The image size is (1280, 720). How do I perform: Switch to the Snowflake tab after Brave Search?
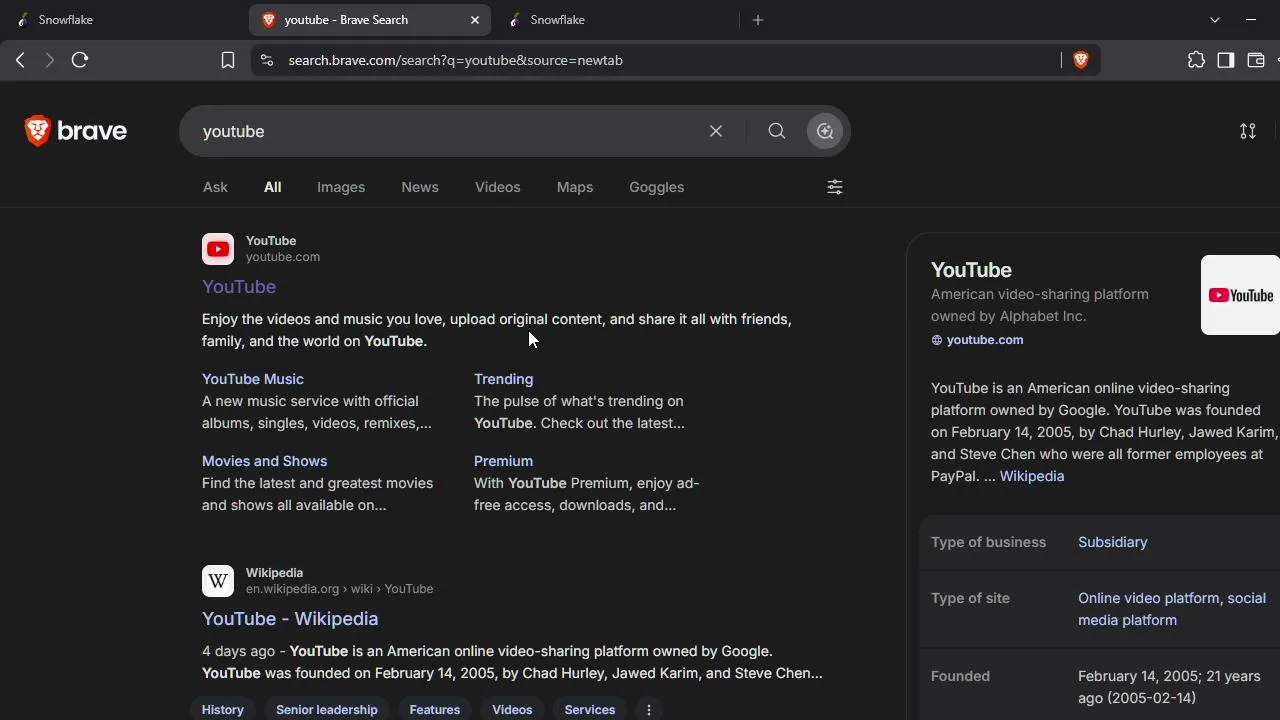click(616, 20)
